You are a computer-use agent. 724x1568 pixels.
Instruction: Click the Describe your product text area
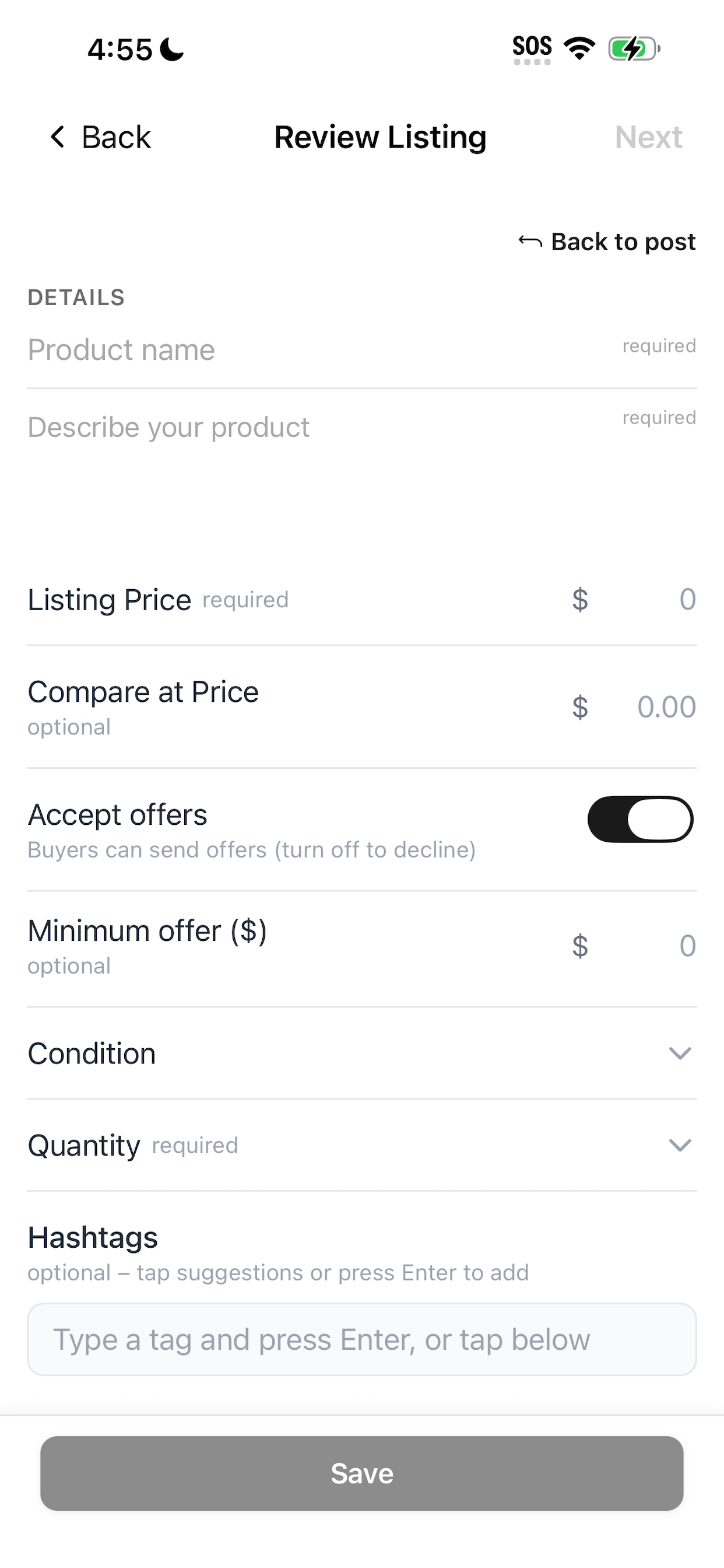(x=362, y=475)
